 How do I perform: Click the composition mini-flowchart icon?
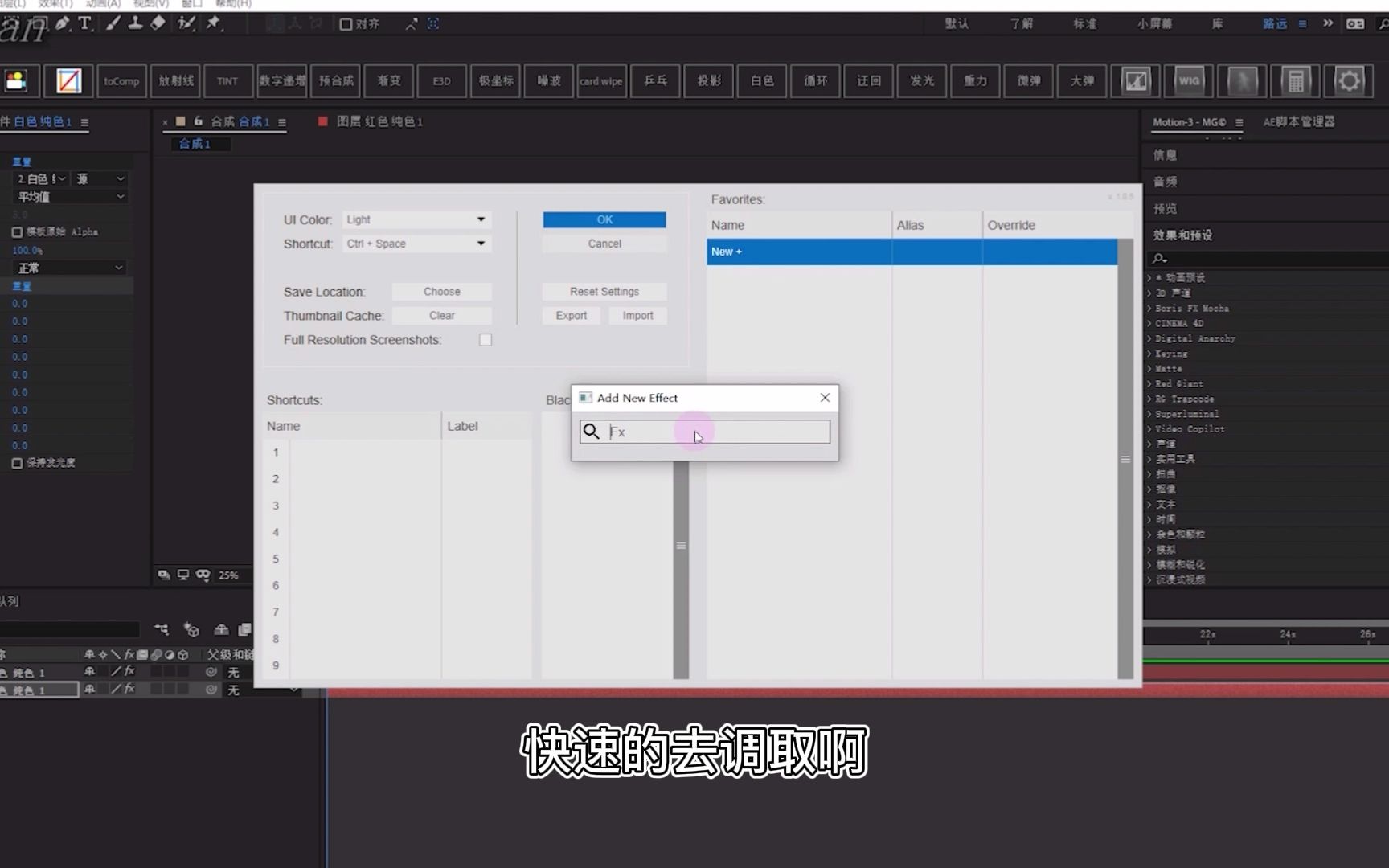[x=162, y=629]
